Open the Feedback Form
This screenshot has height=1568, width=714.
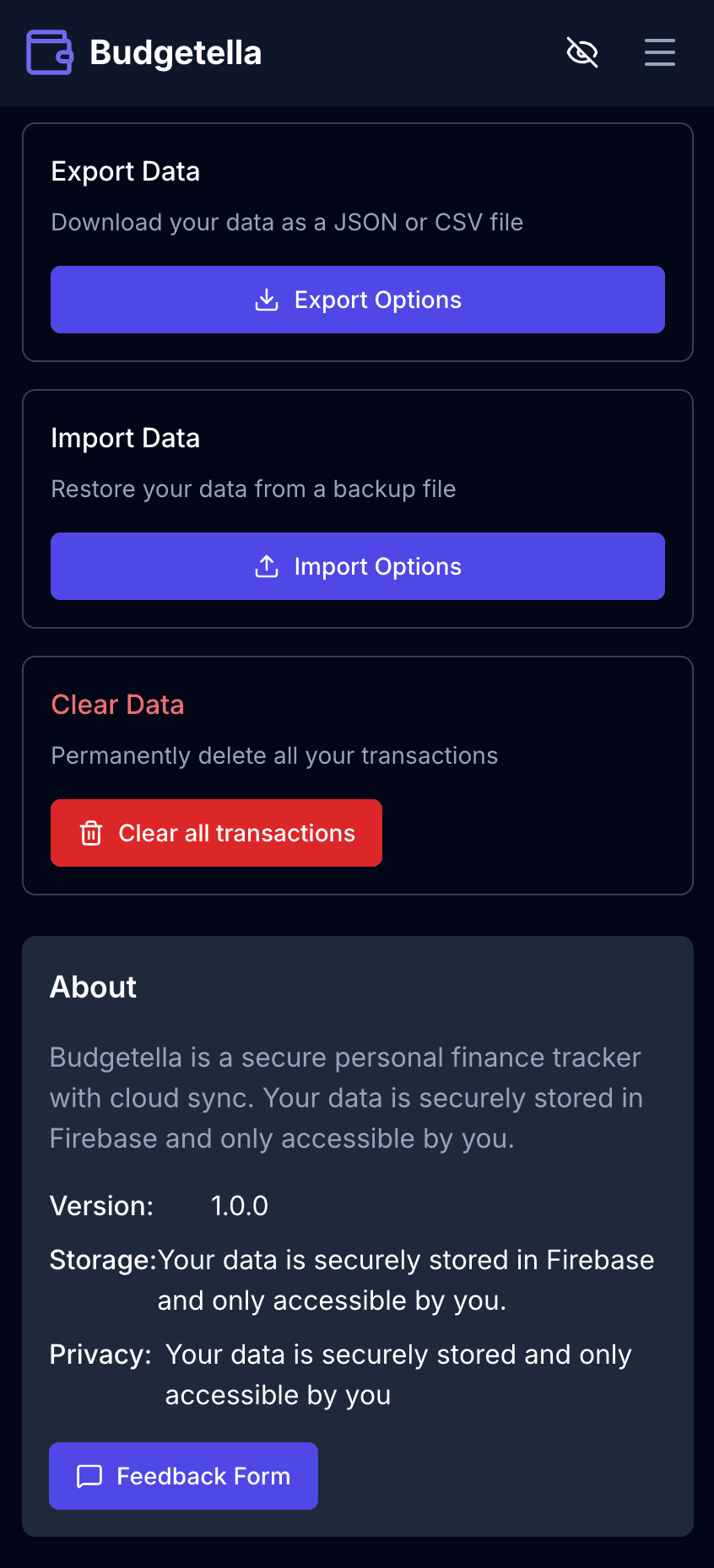[183, 1476]
